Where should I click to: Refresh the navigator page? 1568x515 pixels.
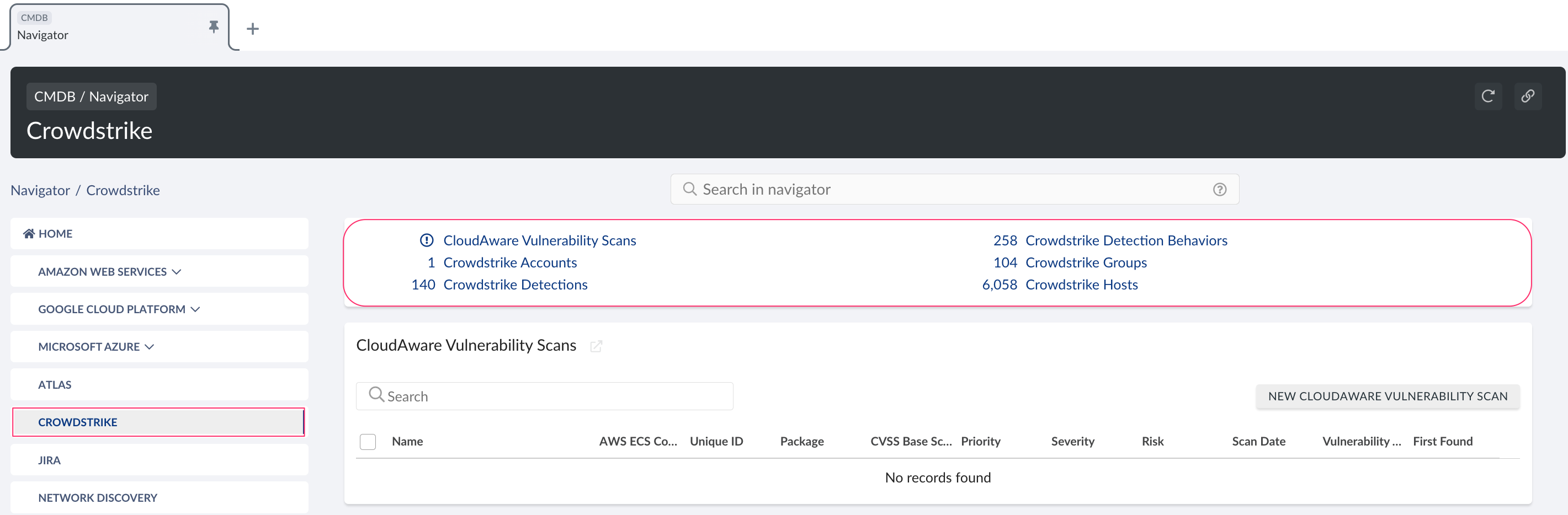coord(1487,96)
